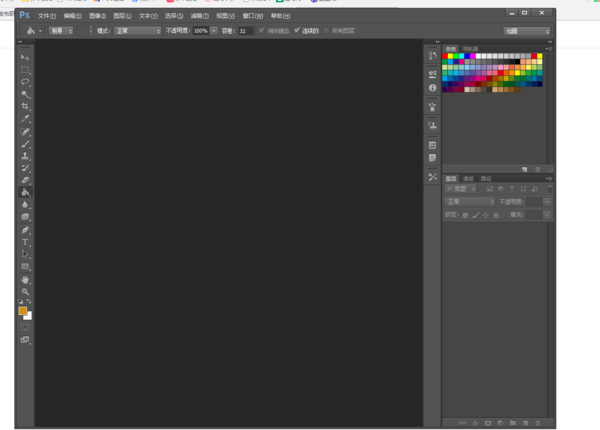Select the Zoom tool
The height and width of the screenshot is (430, 600).
pyautogui.click(x=25, y=292)
